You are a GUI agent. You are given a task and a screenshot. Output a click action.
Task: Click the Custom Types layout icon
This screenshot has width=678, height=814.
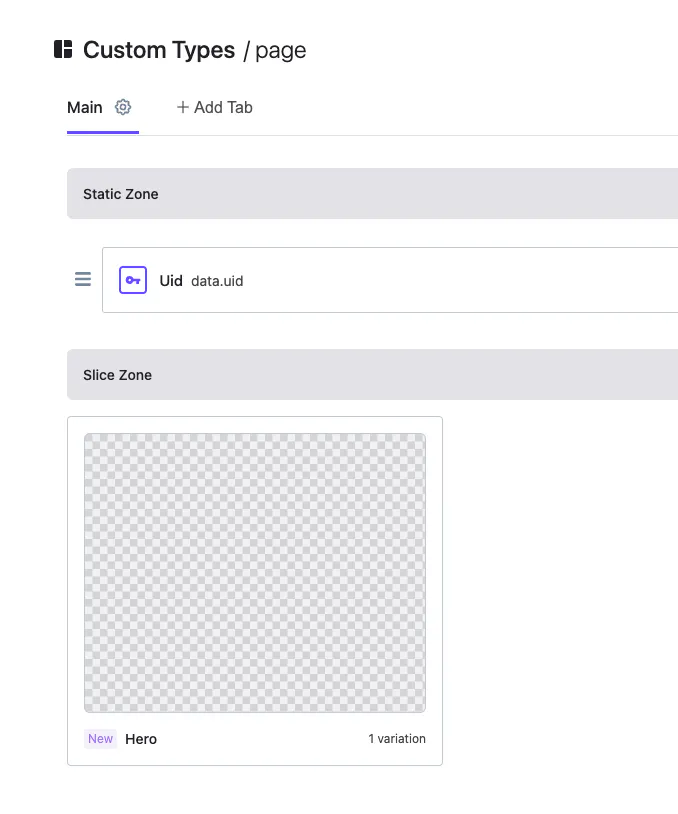pyautogui.click(x=63, y=49)
